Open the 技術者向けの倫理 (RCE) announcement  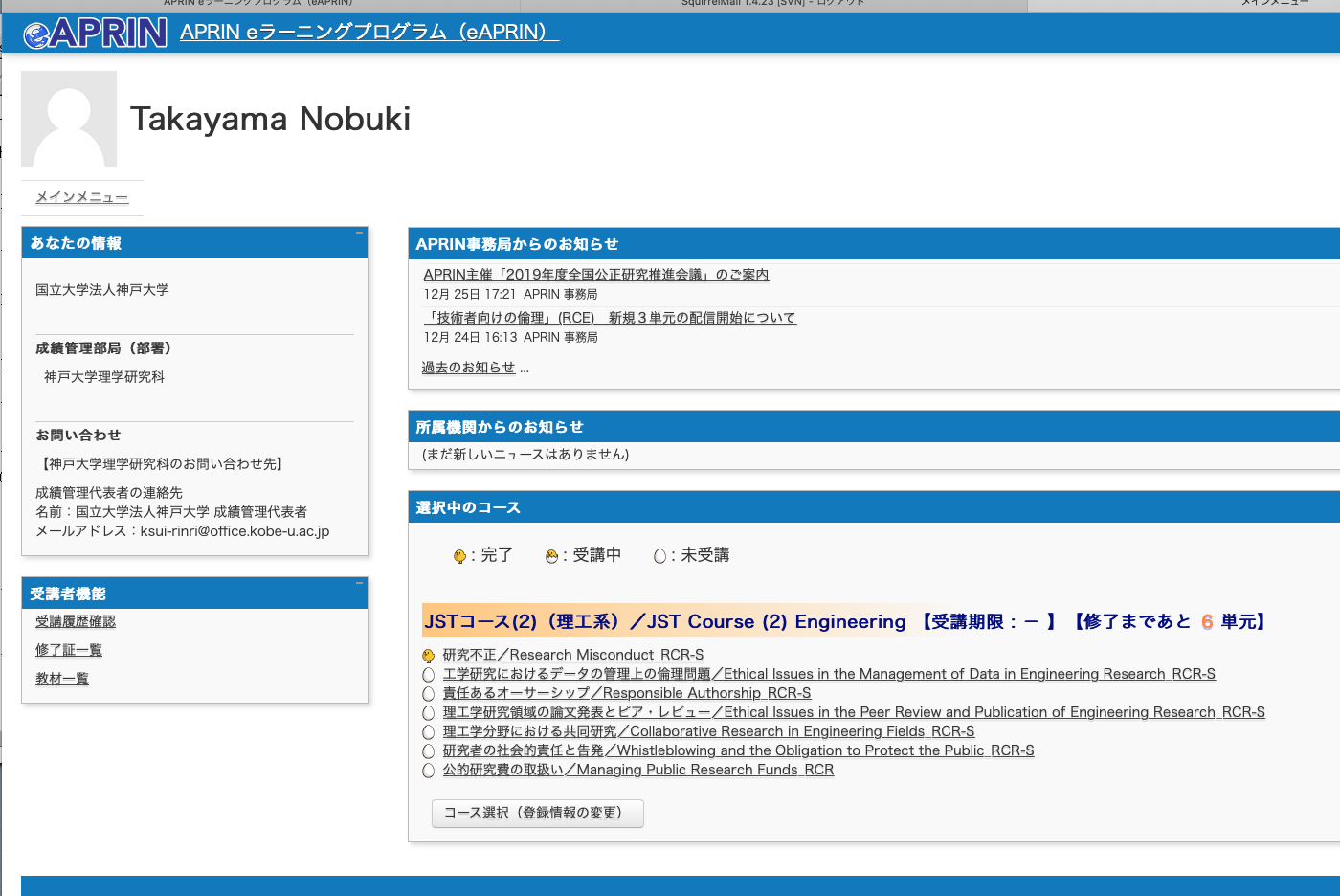click(x=610, y=318)
